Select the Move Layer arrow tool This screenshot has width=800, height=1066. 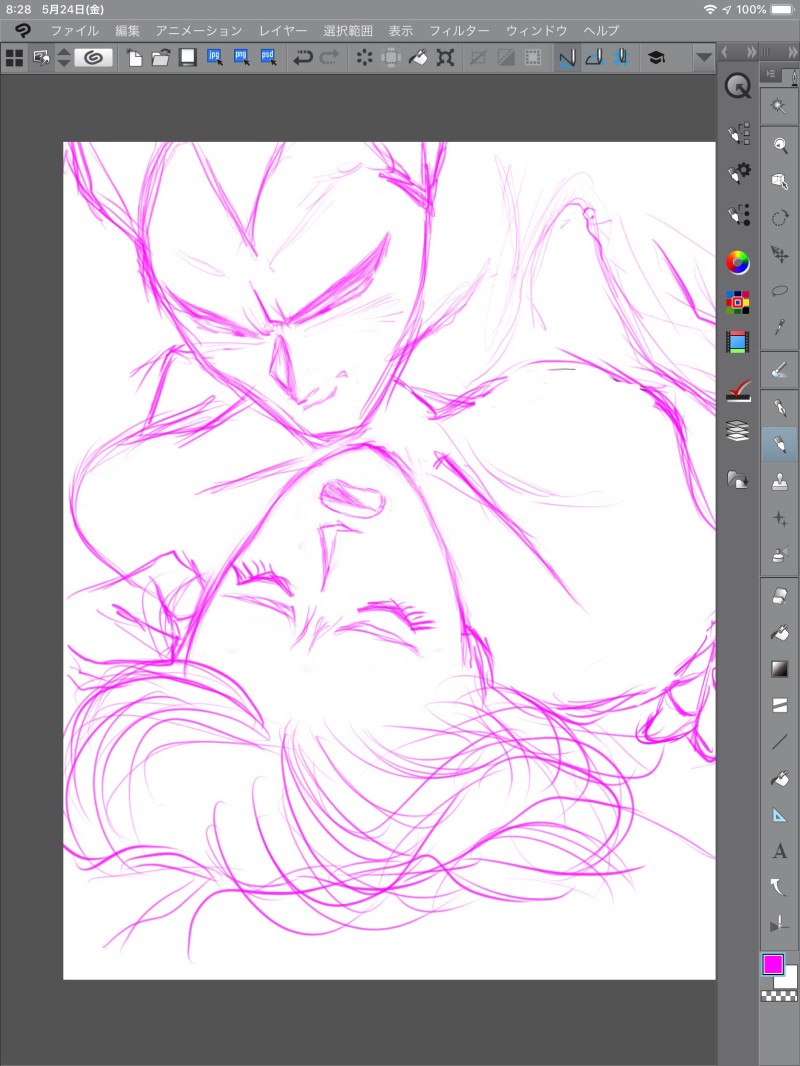[x=780, y=254]
